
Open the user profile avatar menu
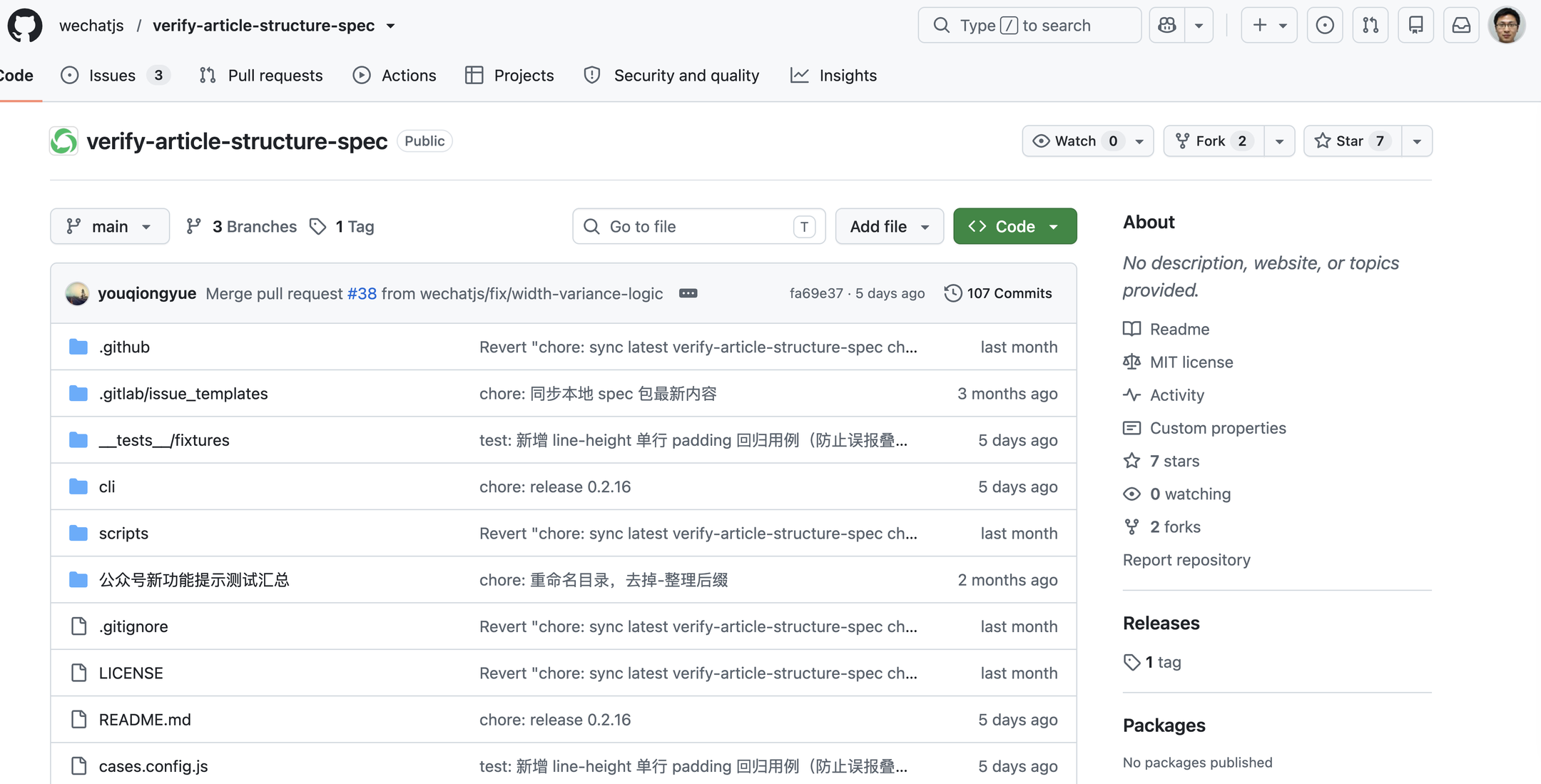pyautogui.click(x=1507, y=26)
